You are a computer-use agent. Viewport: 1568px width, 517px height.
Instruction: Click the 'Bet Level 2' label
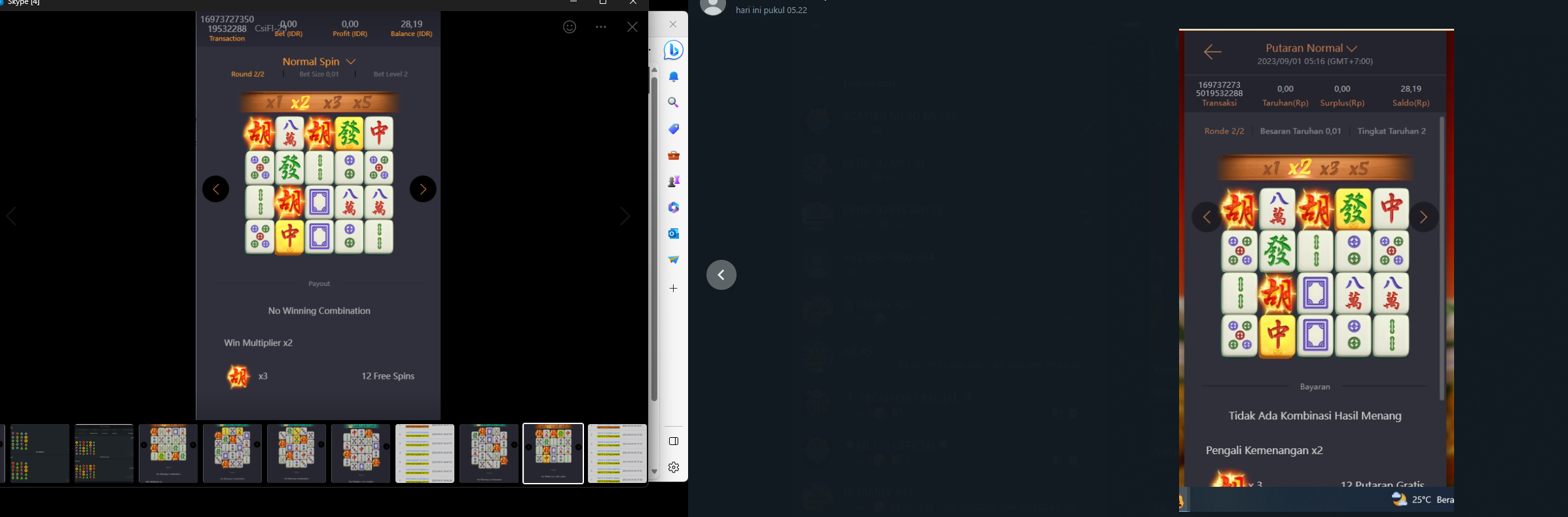click(x=390, y=74)
